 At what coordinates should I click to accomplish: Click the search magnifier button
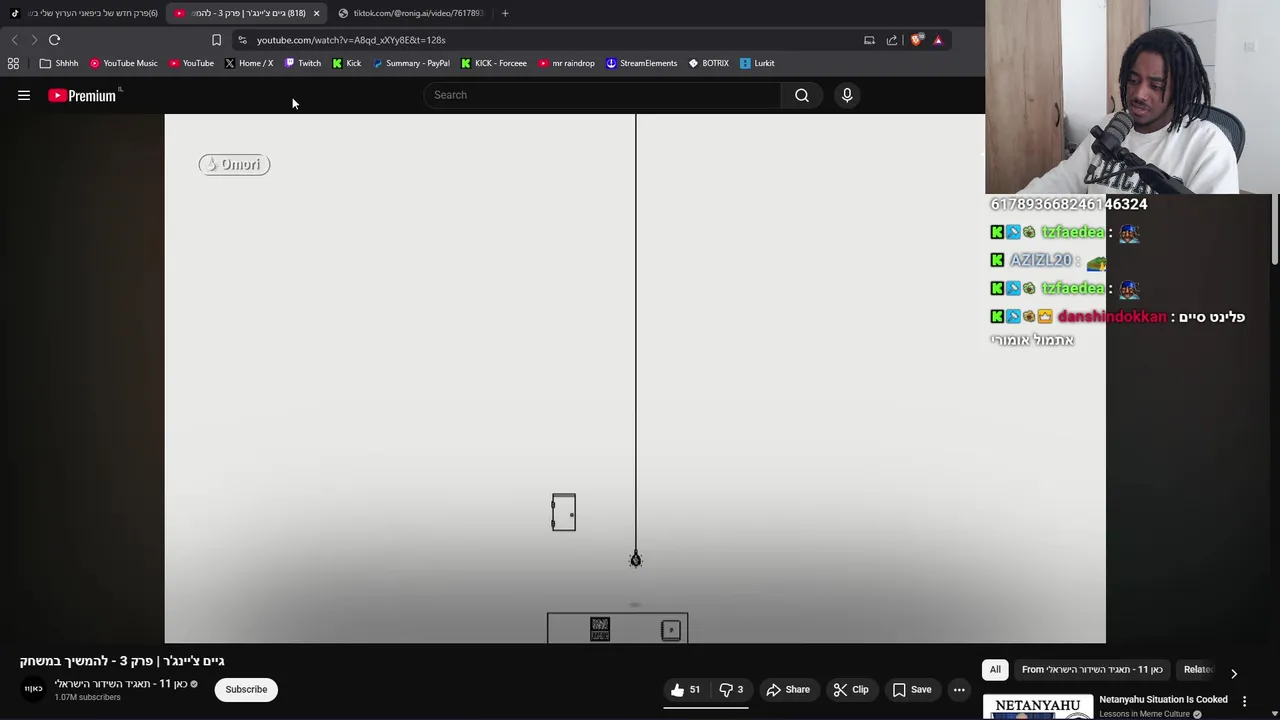pyautogui.click(x=802, y=95)
